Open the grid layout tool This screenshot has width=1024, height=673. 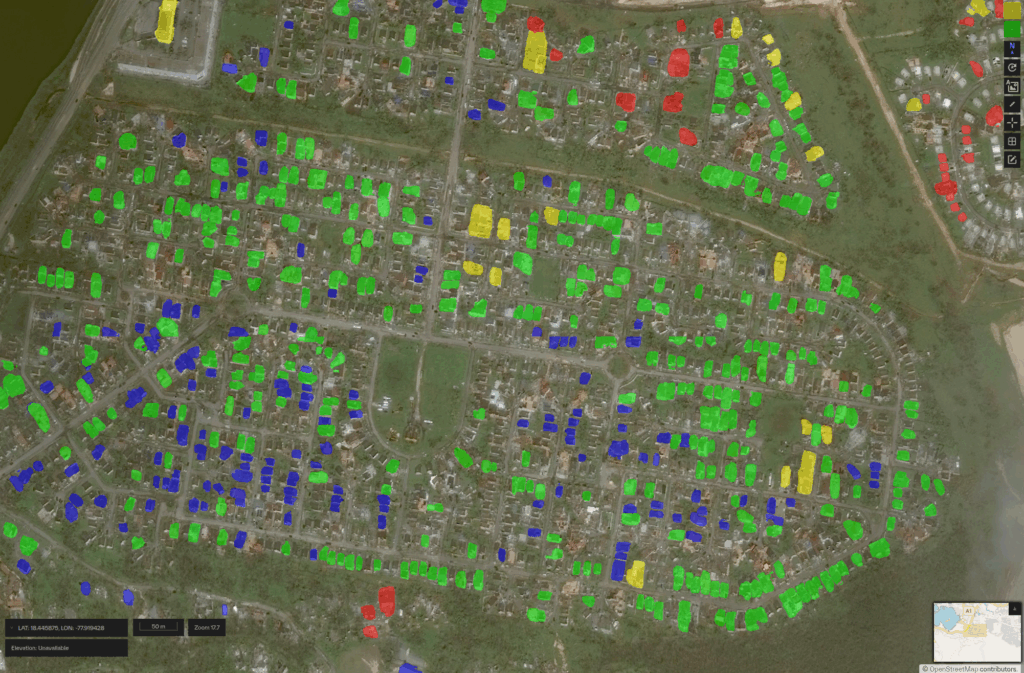1012,141
